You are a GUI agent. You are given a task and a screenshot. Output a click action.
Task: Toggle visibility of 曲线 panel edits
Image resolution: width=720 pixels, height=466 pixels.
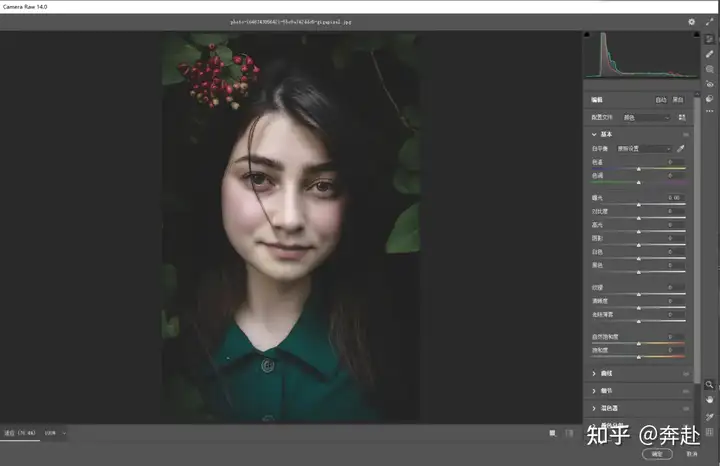(x=686, y=374)
